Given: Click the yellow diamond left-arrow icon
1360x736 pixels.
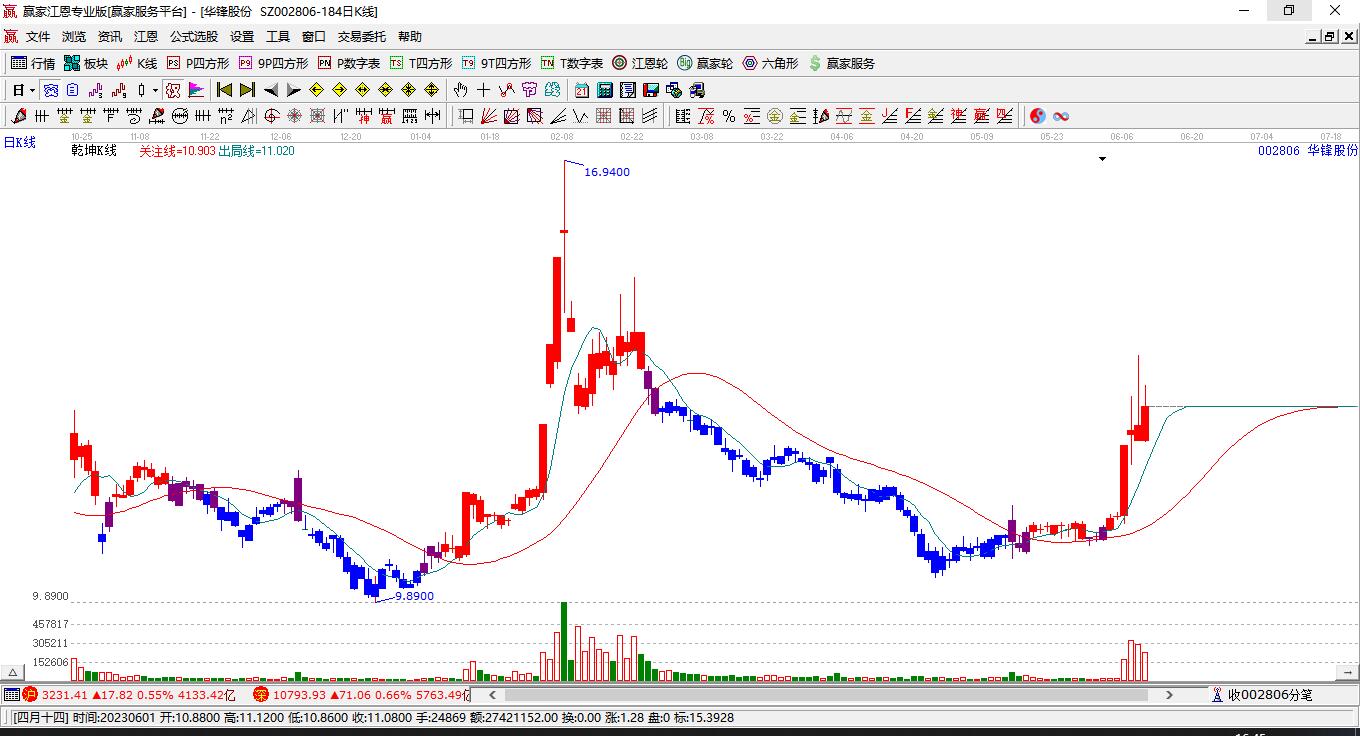Looking at the screenshot, I should coord(317,90).
